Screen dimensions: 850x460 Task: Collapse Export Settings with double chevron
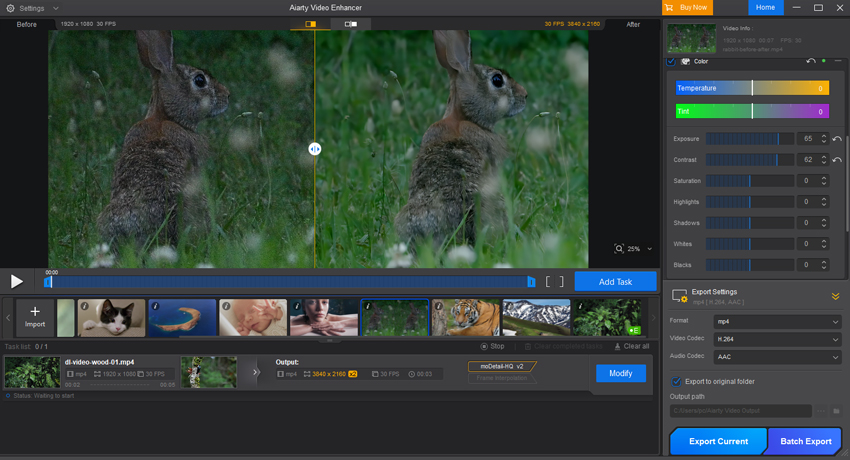835,296
